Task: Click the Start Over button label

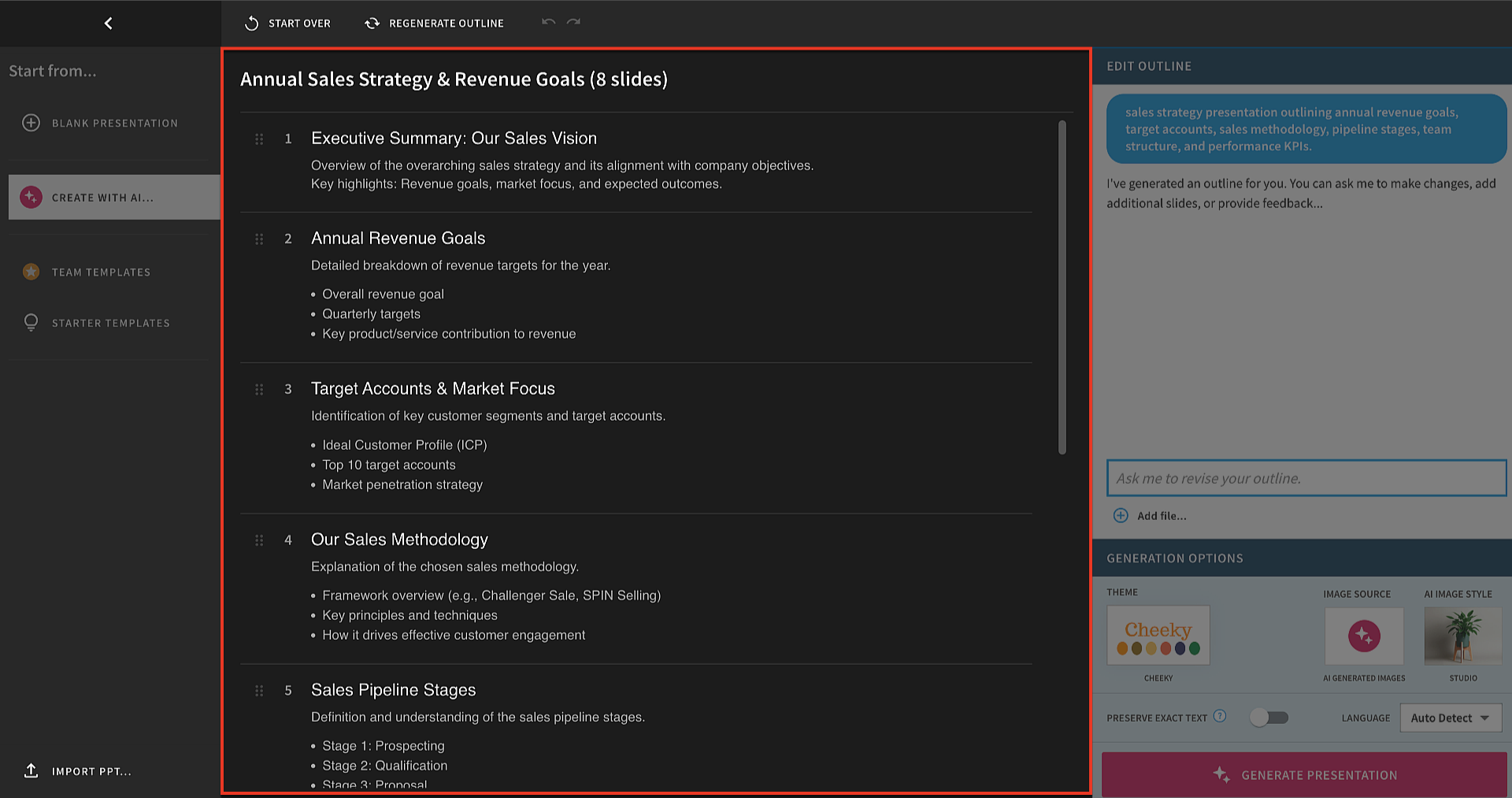Action: (x=299, y=24)
